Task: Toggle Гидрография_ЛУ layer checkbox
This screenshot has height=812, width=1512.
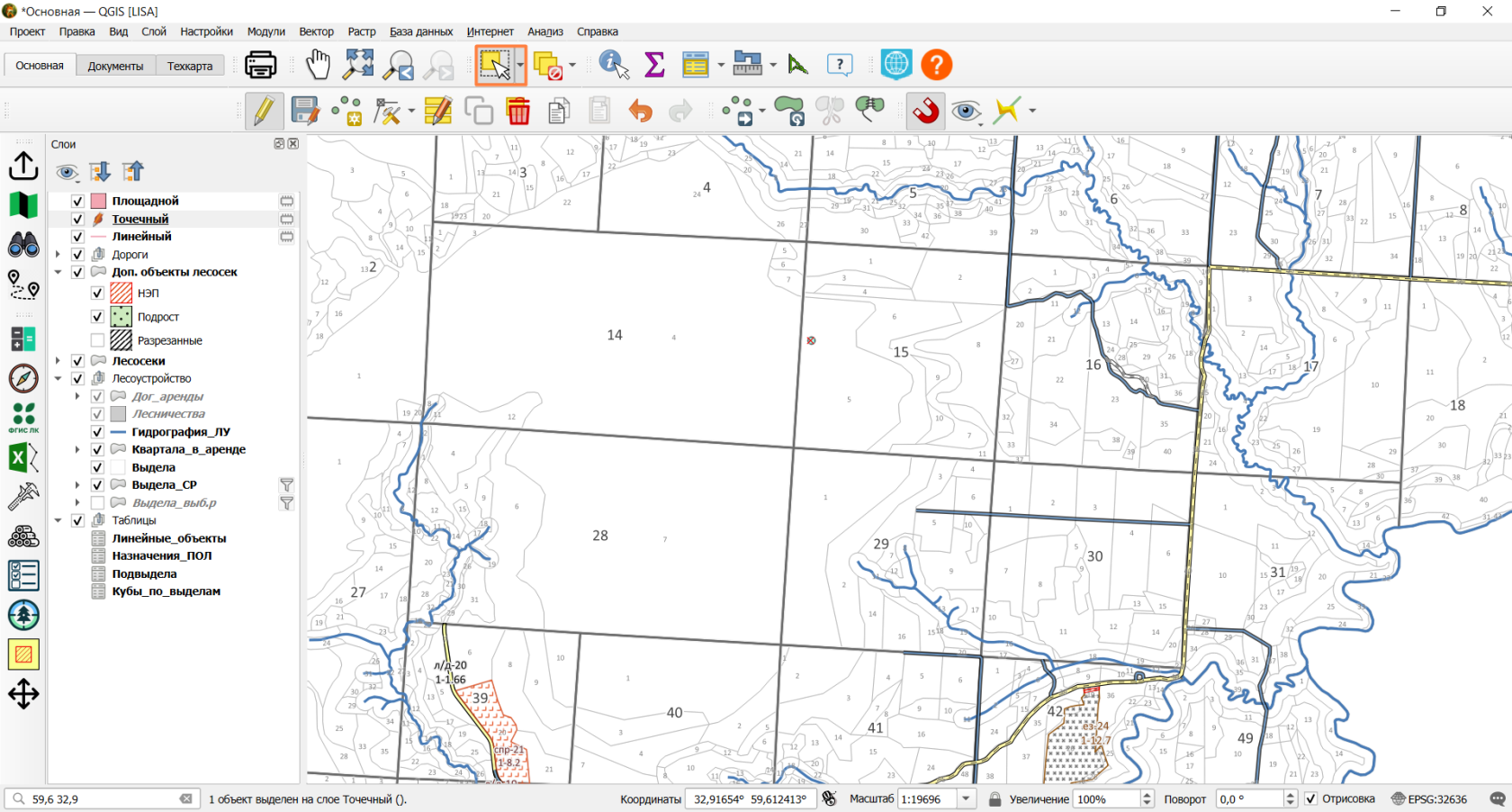Action: pos(97,431)
